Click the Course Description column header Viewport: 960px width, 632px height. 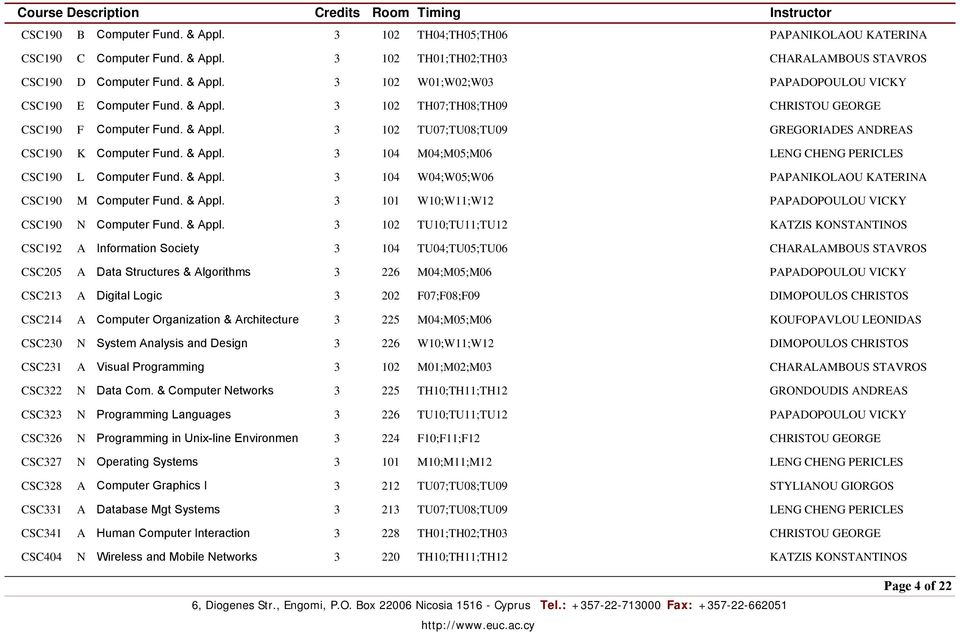[78, 13]
